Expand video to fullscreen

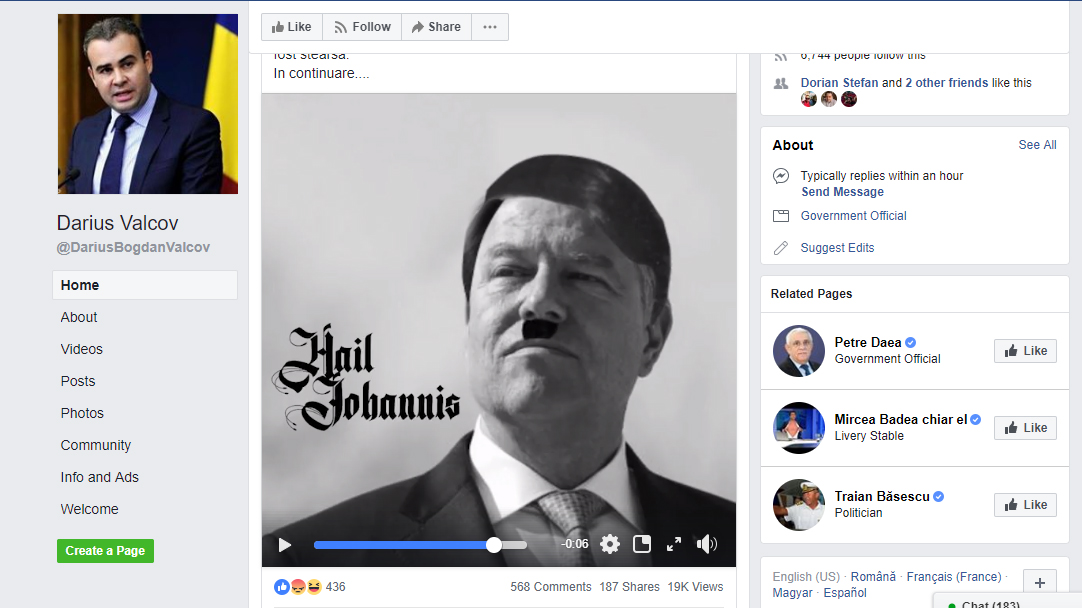tap(674, 544)
